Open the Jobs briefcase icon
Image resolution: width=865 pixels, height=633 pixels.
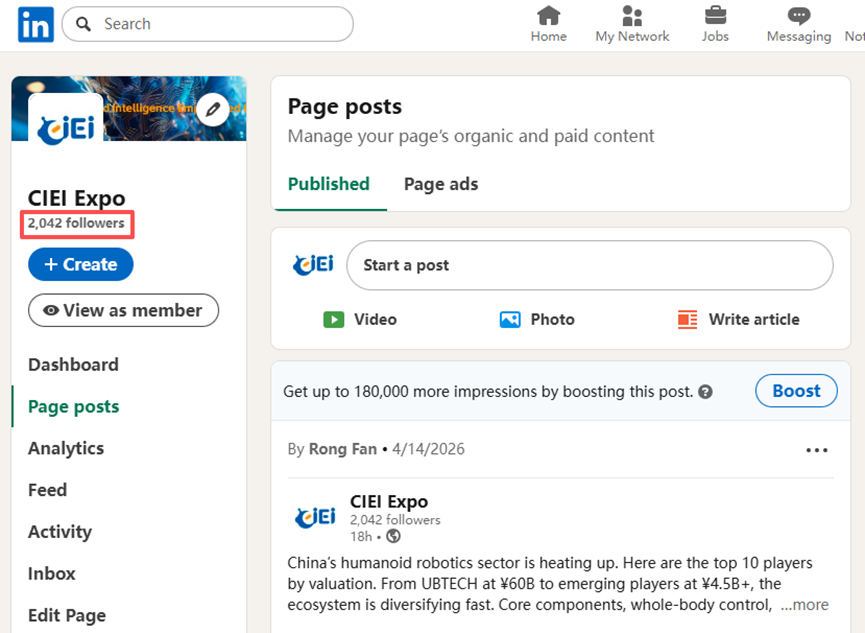(x=715, y=16)
